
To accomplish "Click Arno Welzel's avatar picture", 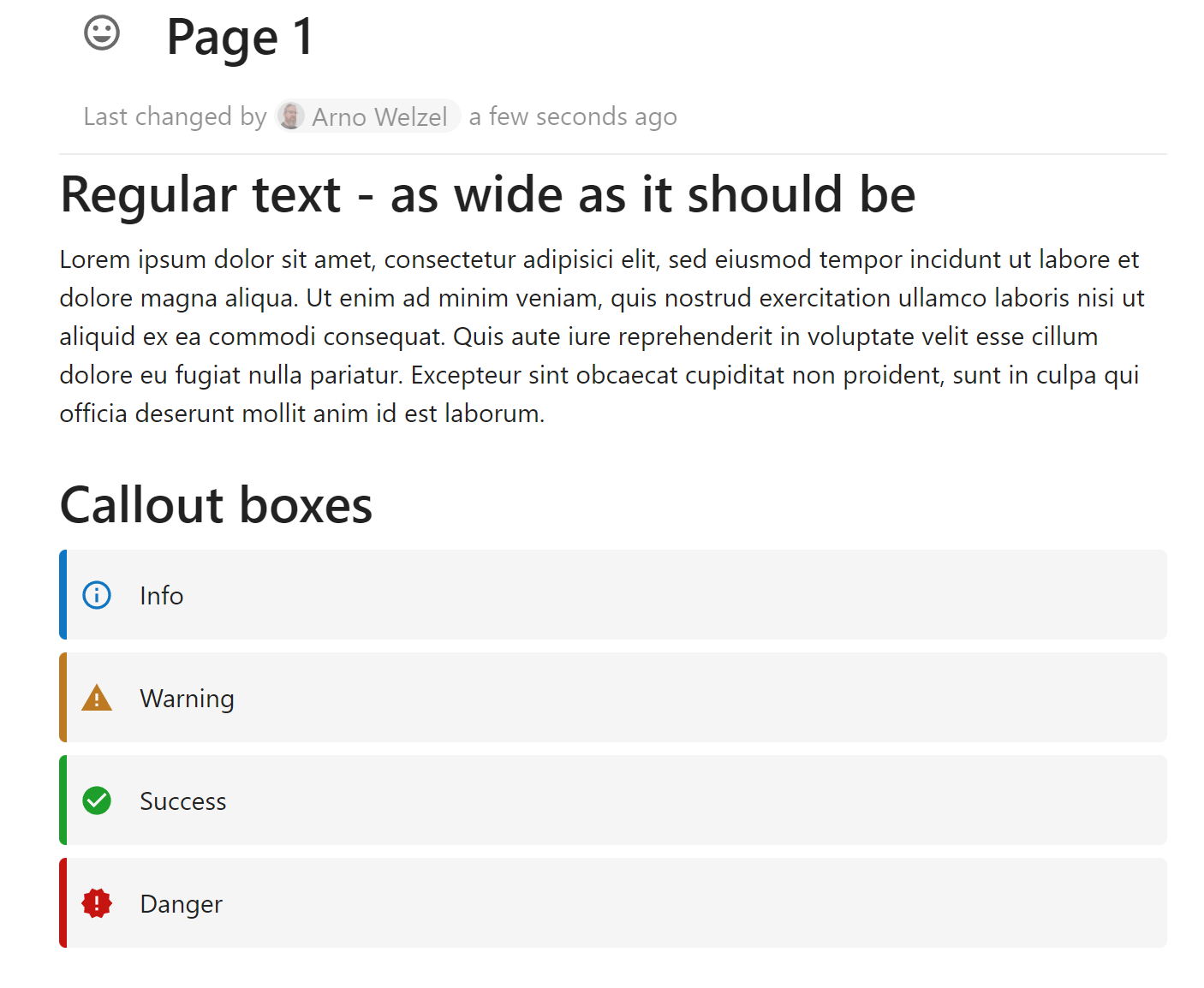I will 291,116.
